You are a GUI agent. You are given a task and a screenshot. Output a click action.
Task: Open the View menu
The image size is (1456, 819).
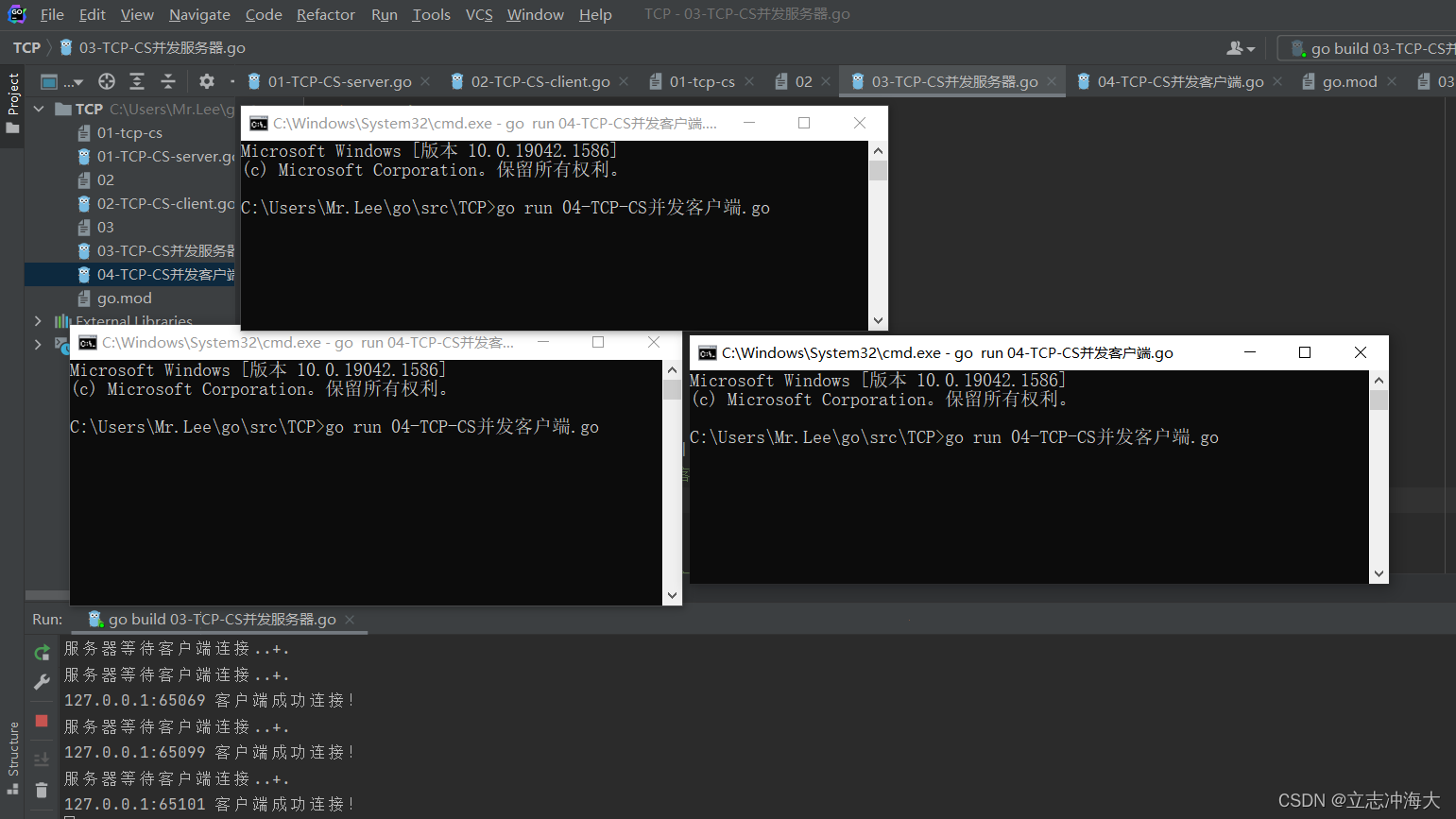[x=137, y=14]
